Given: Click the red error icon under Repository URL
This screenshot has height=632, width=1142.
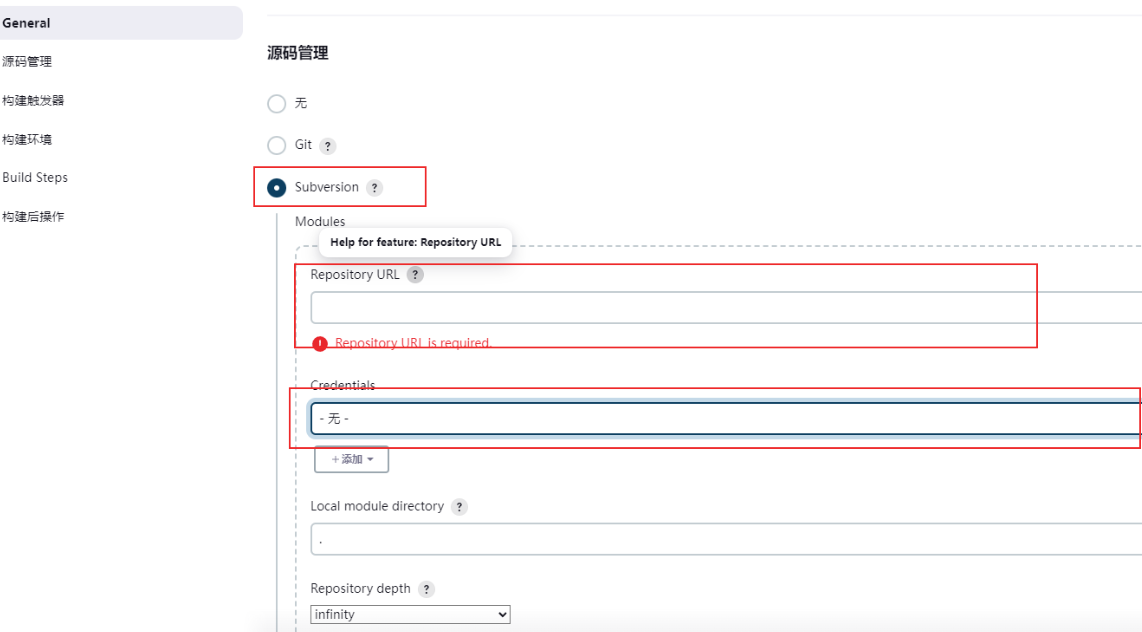Looking at the screenshot, I should (x=320, y=344).
